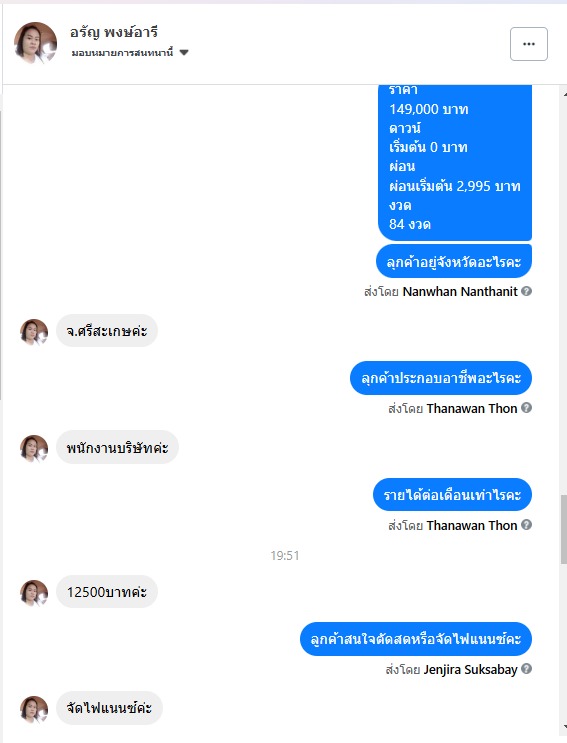Select the ลูกค้าอยู่จังหวัดอะไรคะ message bubble
Image resolution: width=567 pixels, height=743 pixels.
(454, 262)
